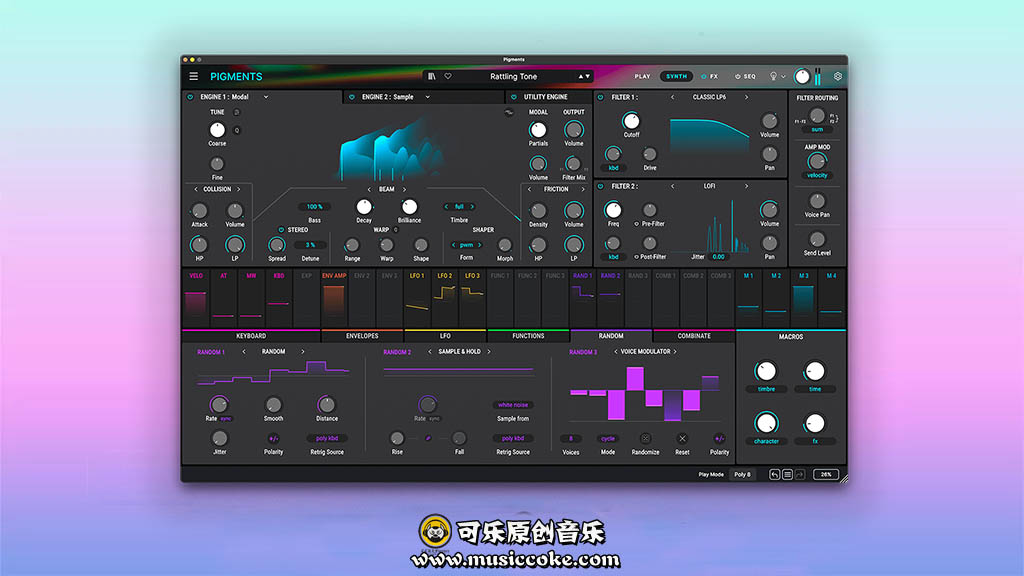This screenshot has width=1024, height=576.
Task: Click the waveform icon above the Modal display
Action: click(x=509, y=112)
